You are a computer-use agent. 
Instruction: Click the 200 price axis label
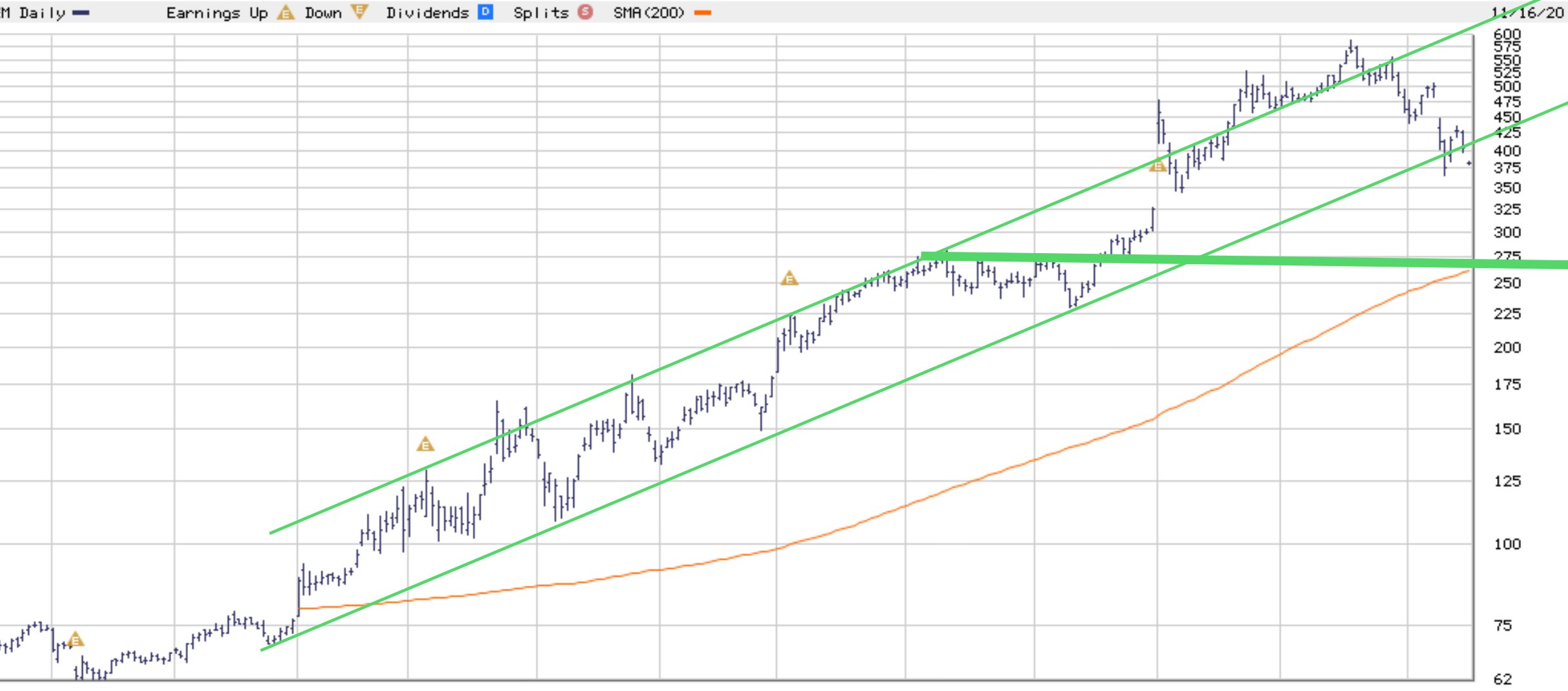[1507, 347]
